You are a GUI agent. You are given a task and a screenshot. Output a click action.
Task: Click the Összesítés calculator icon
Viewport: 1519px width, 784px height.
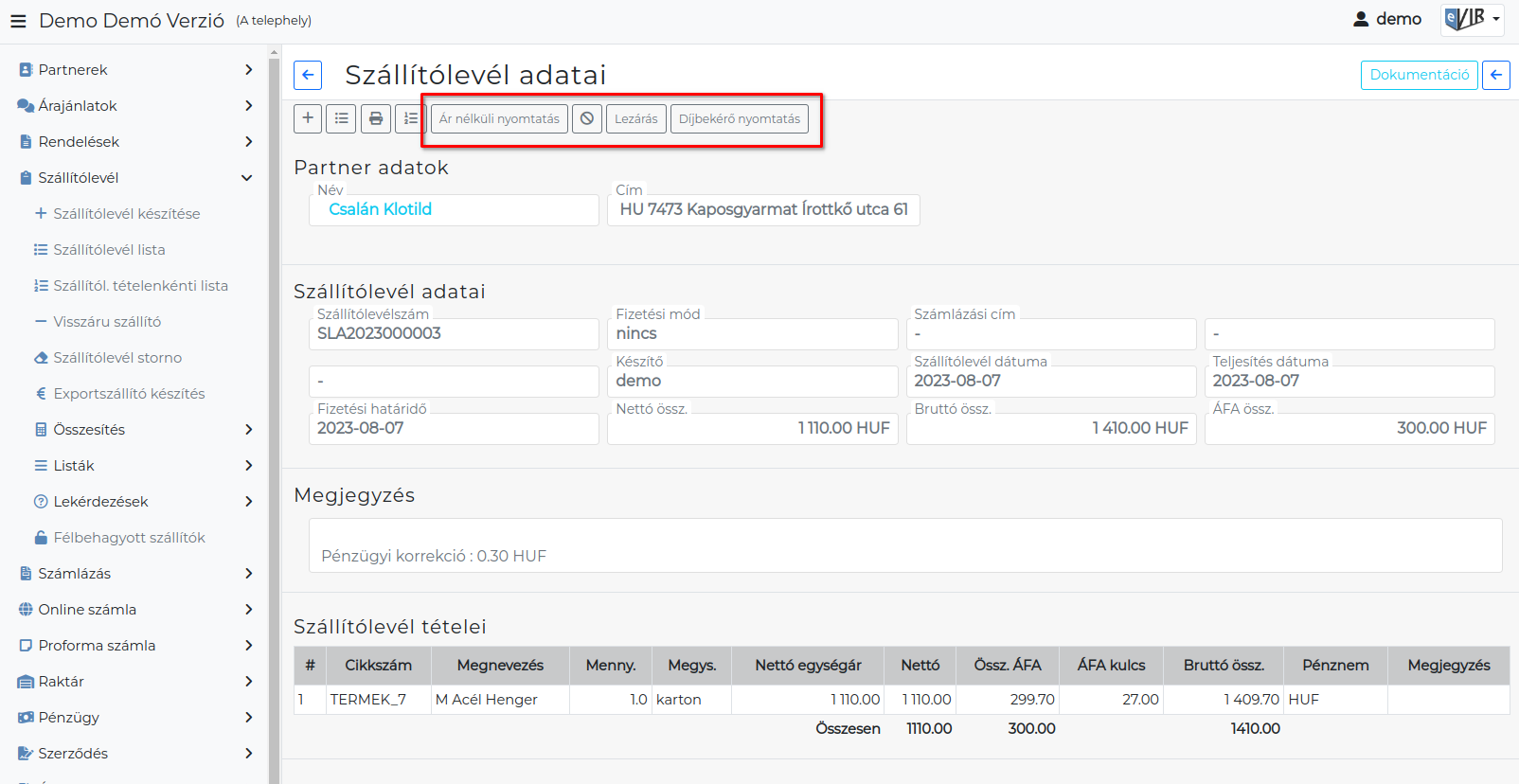(x=41, y=429)
